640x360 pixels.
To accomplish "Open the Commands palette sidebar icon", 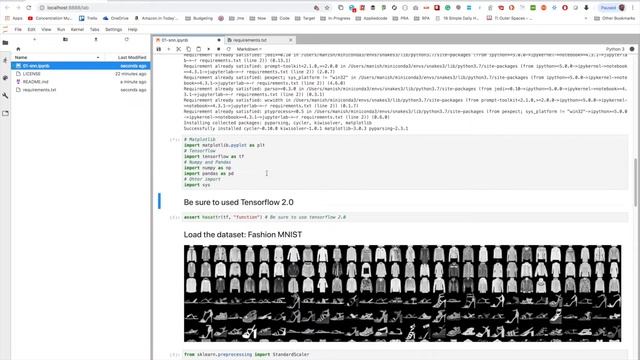I will [x=5, y=78].
